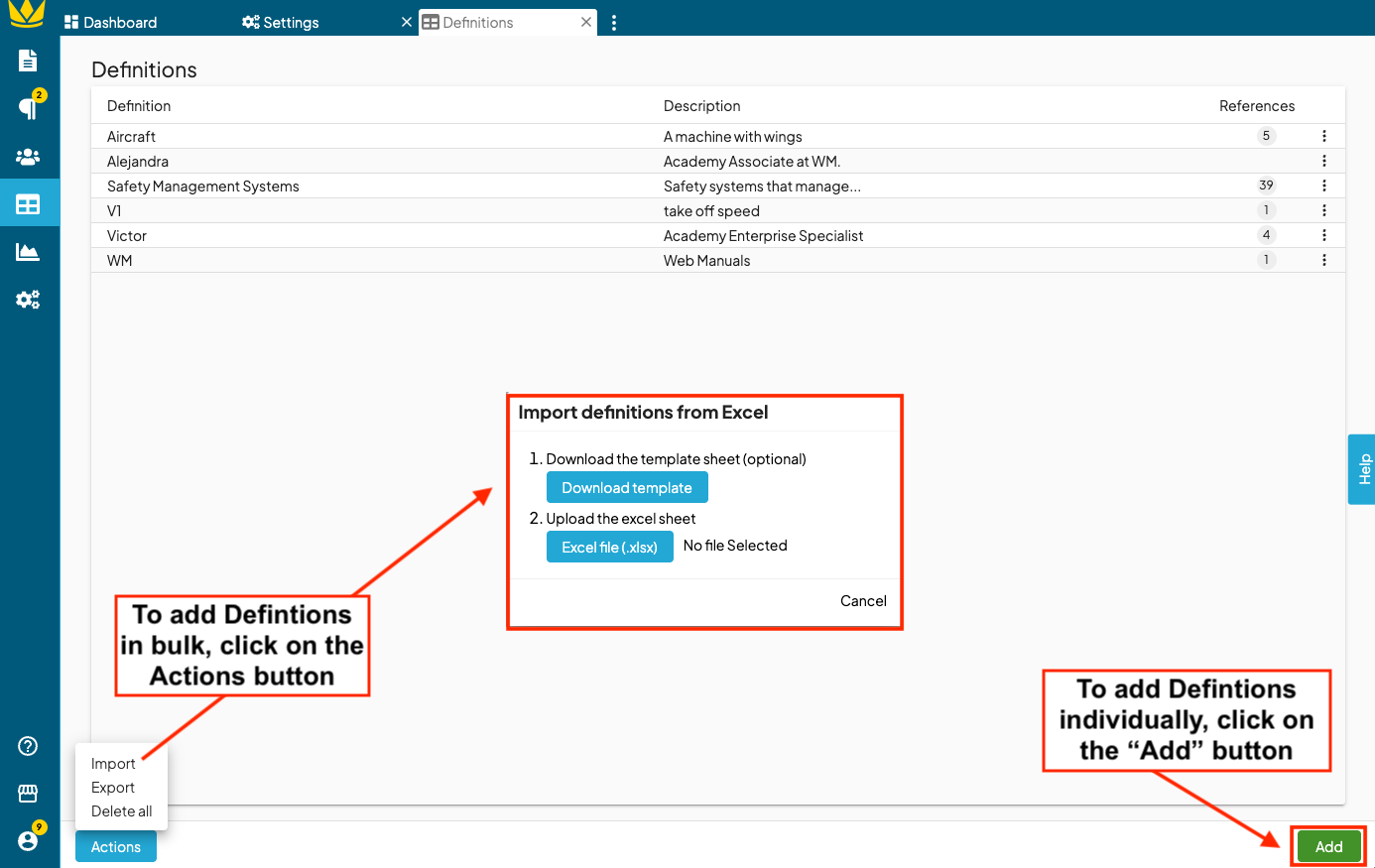This screenshot has width=1375, height=868.
Task: Click the Actions button
Action: tap(116, 847)
